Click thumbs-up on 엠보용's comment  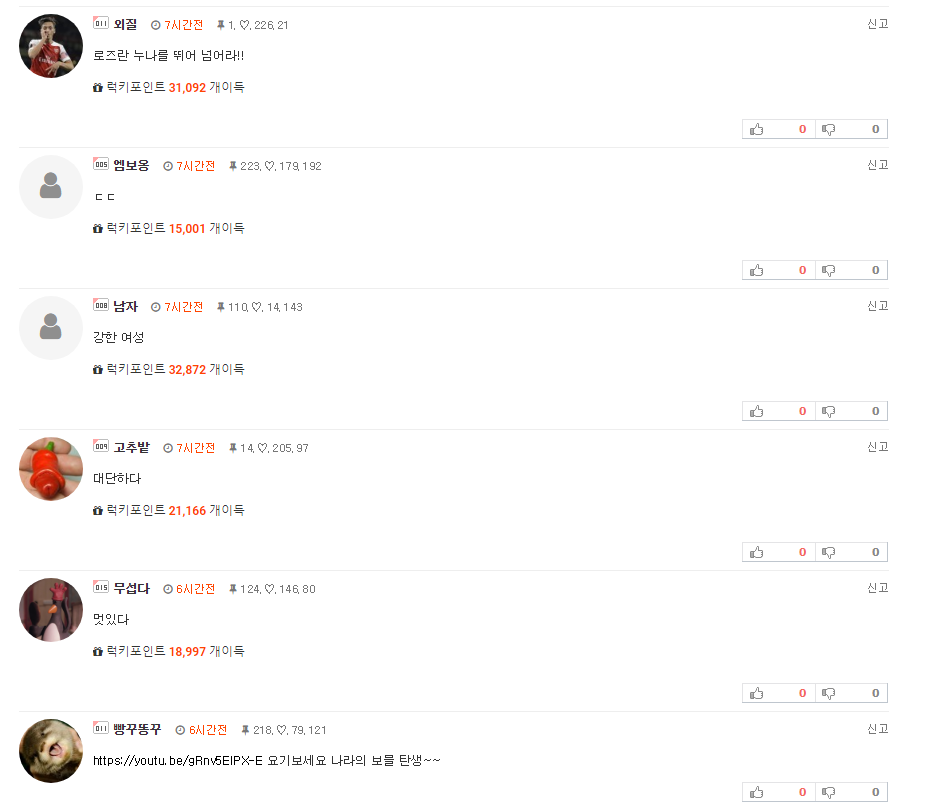click(x=779, y=270)
